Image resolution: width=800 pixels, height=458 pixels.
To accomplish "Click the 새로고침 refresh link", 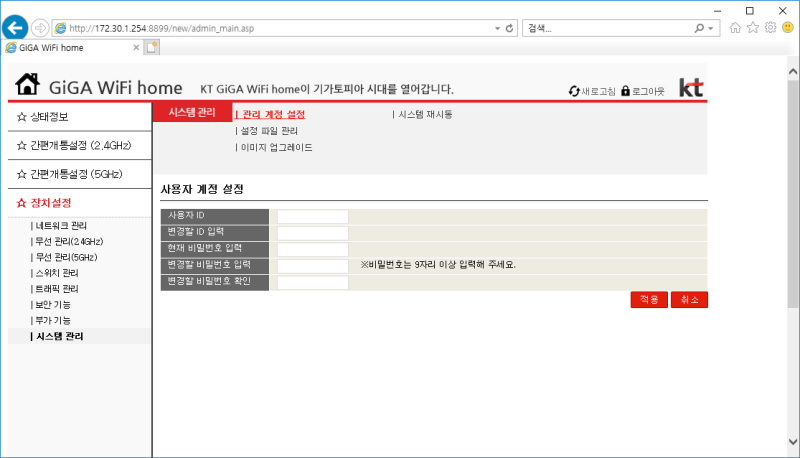I will click(x=592, y=91).
